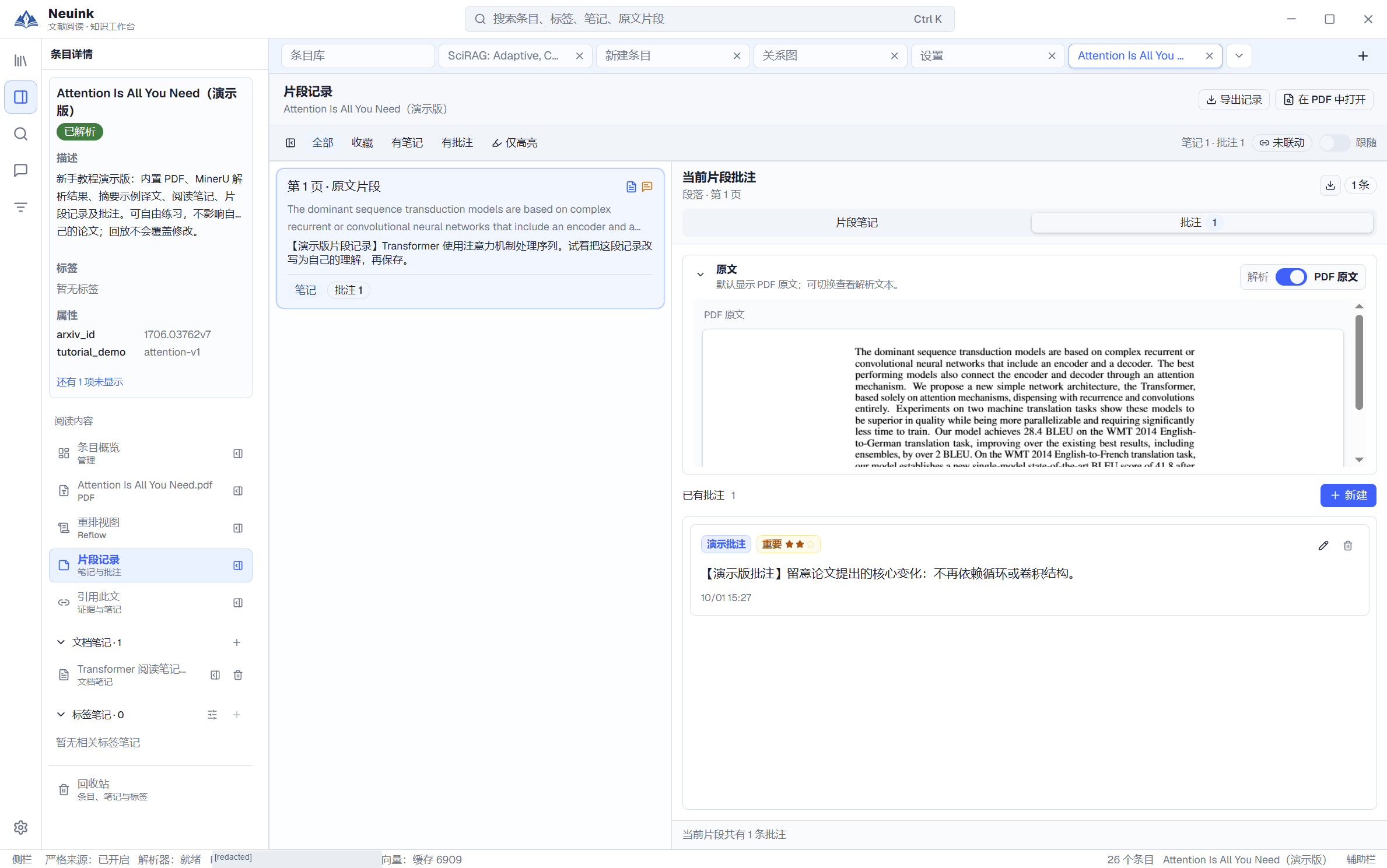1387x868 pixels.
Task: Expand the tab overflow dropdown chevron
Action: click(1239, 56)
